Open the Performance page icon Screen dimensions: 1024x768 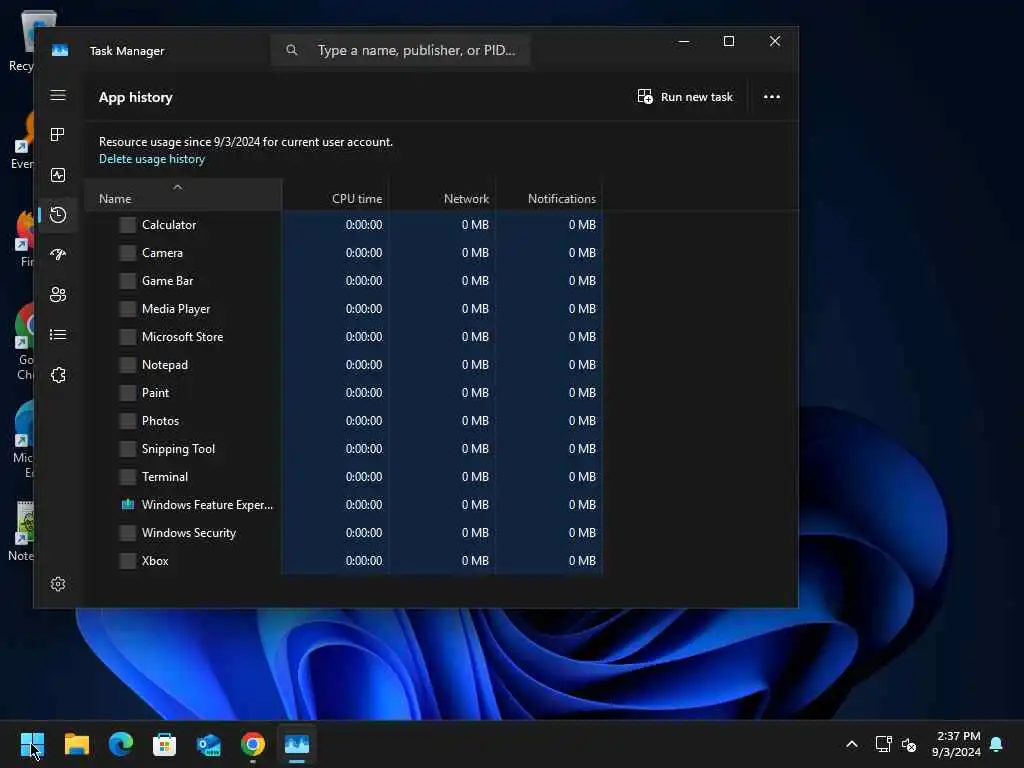pos(58,175)
